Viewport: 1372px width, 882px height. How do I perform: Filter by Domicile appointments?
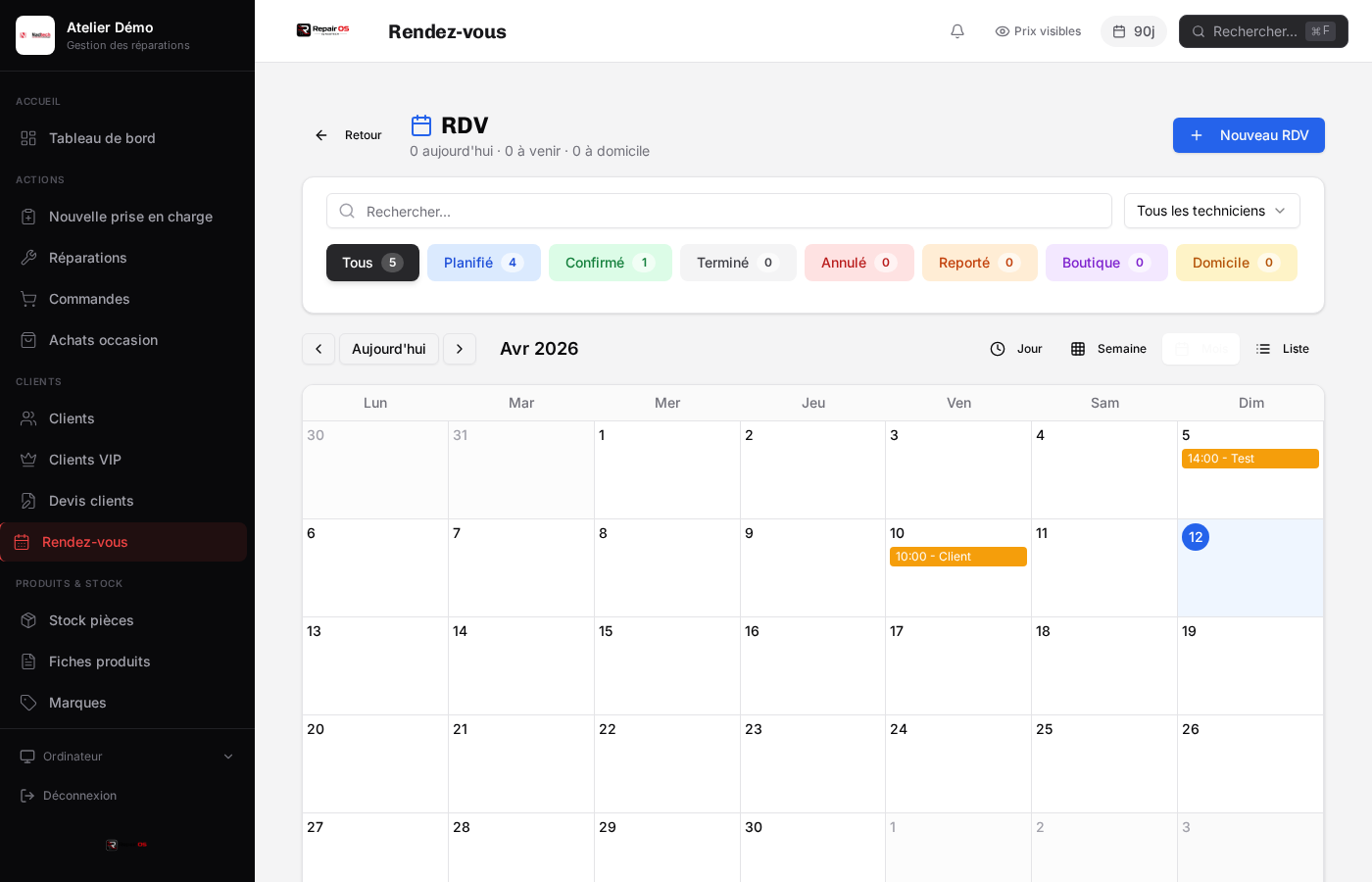point(1237,263)
